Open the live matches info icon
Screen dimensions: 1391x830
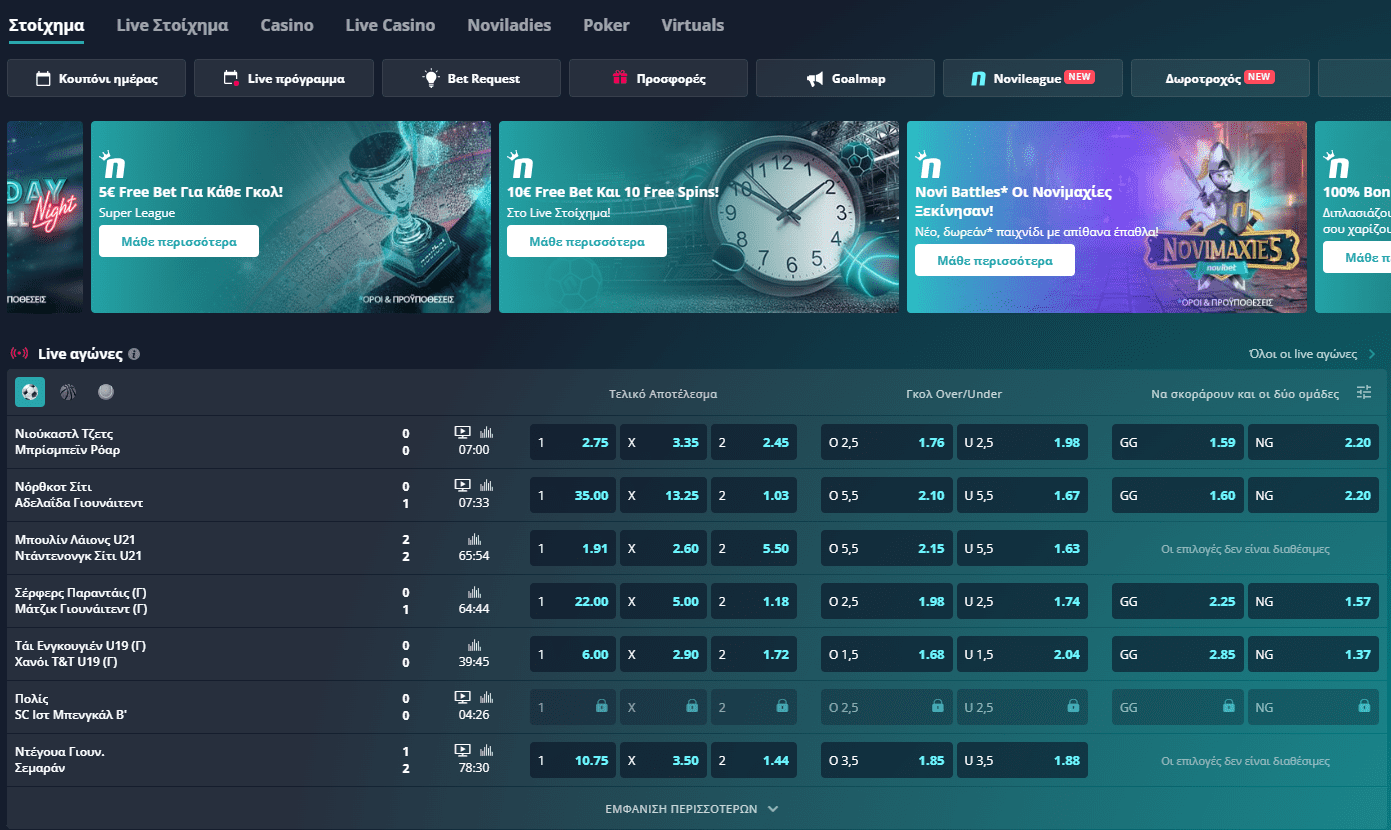[x=134, y=354]
